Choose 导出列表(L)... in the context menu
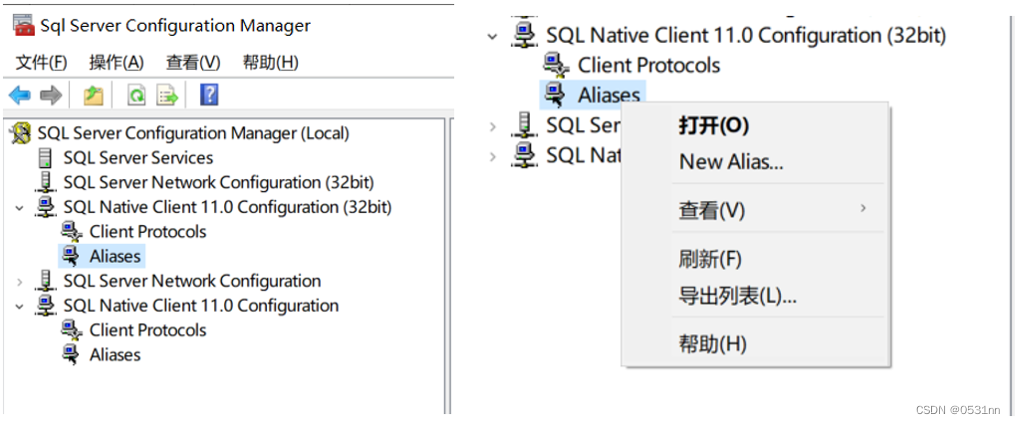The height and width of the screenshot is (424, 1015). click(x=737, y=296)
